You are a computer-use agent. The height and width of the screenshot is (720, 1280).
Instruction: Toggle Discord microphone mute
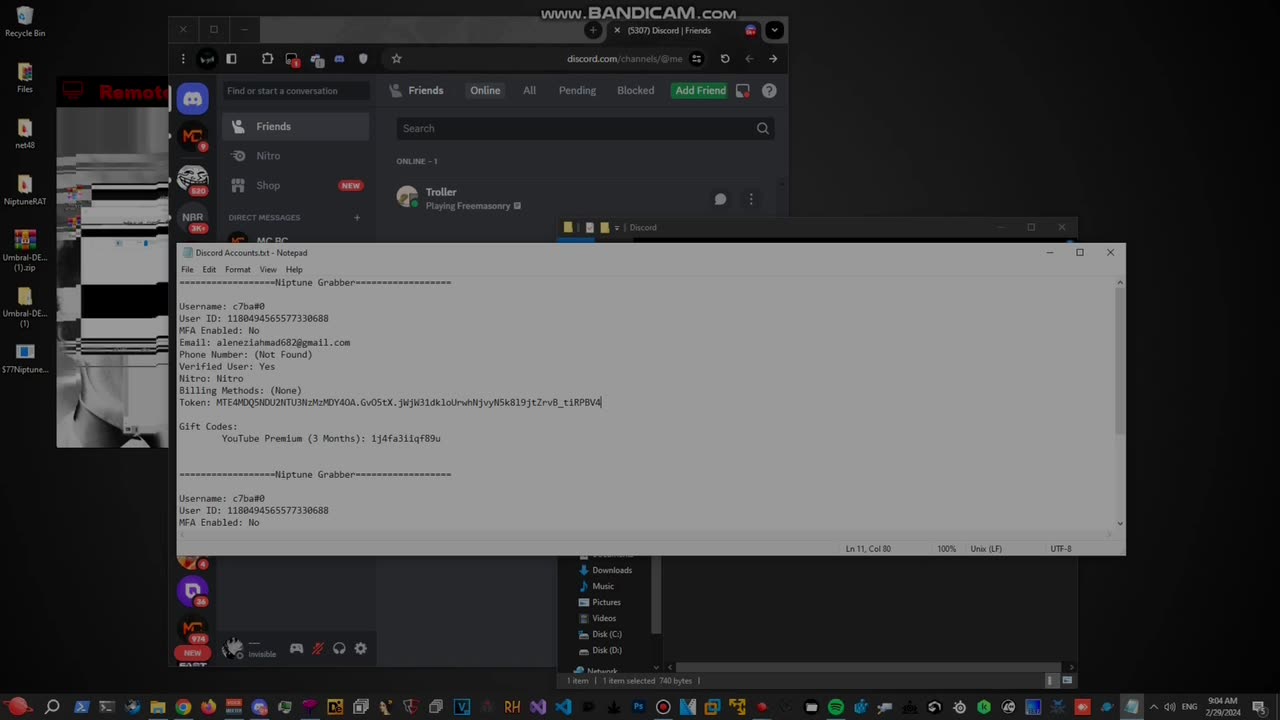[318, 648]
